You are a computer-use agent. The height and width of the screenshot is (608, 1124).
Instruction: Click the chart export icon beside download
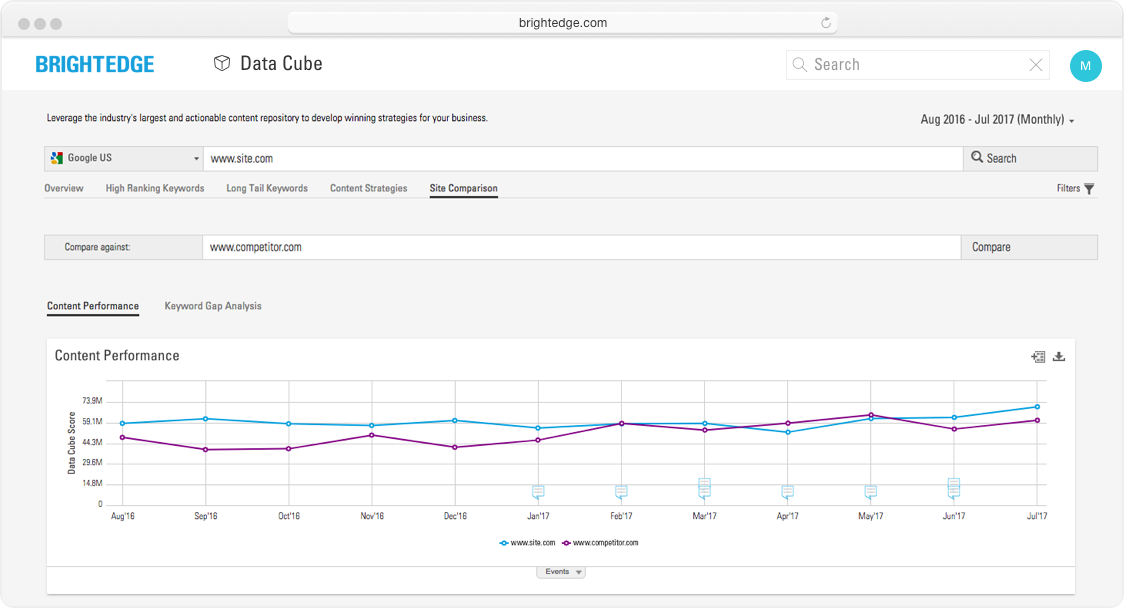[x=1038, y=357]
